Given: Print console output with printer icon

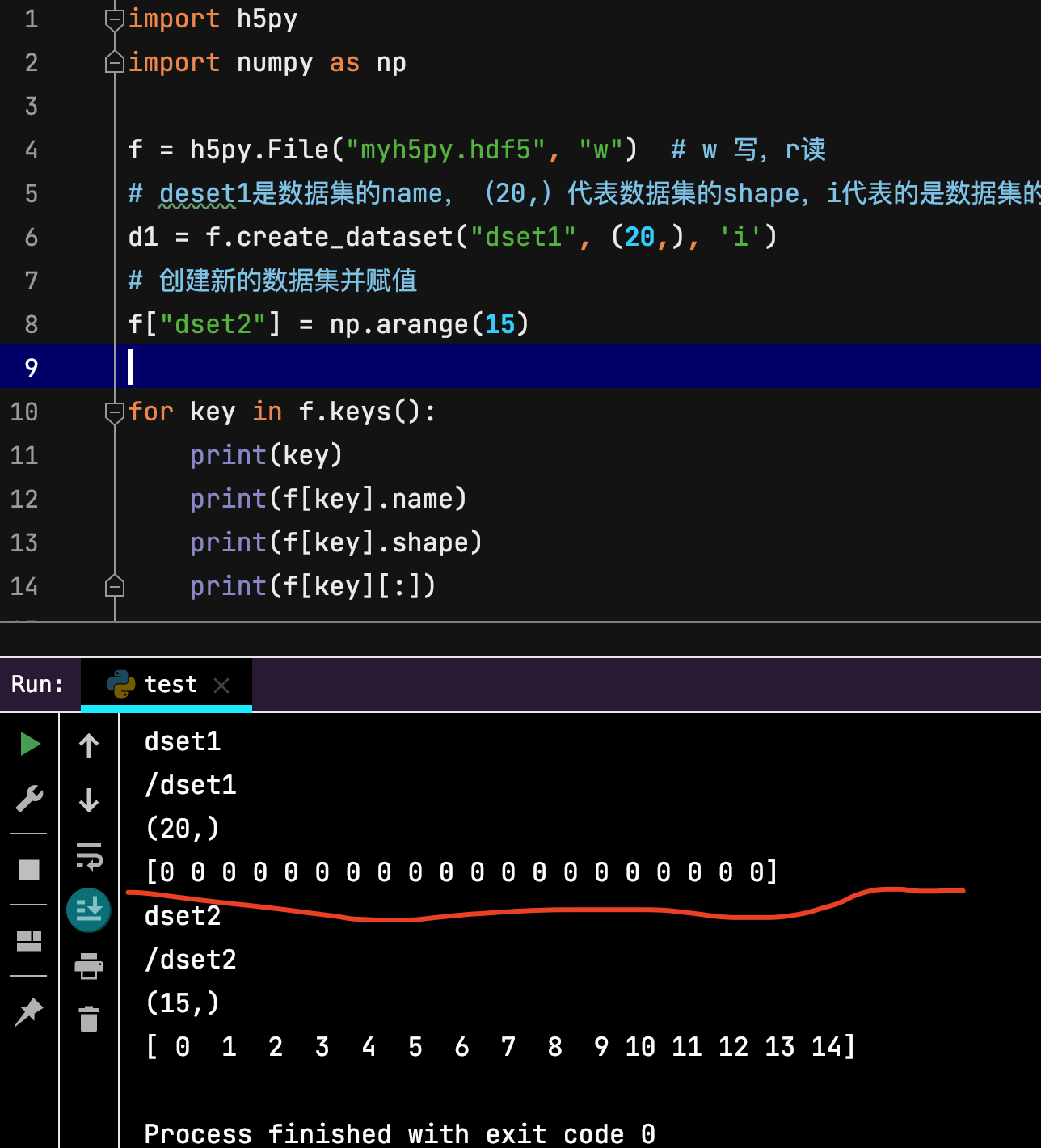Looking at the screenshot, I should click(x=89, y=965).
